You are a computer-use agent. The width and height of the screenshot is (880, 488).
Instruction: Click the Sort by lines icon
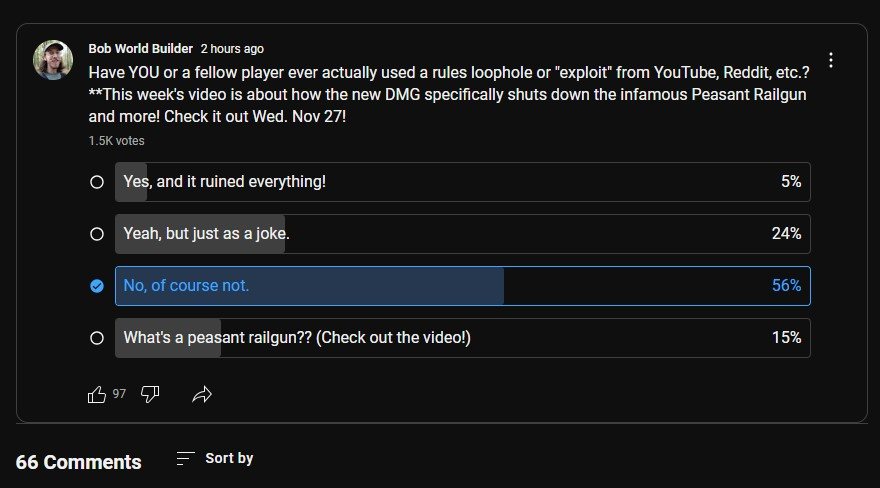pyautogui.click(x=185, y=458)
